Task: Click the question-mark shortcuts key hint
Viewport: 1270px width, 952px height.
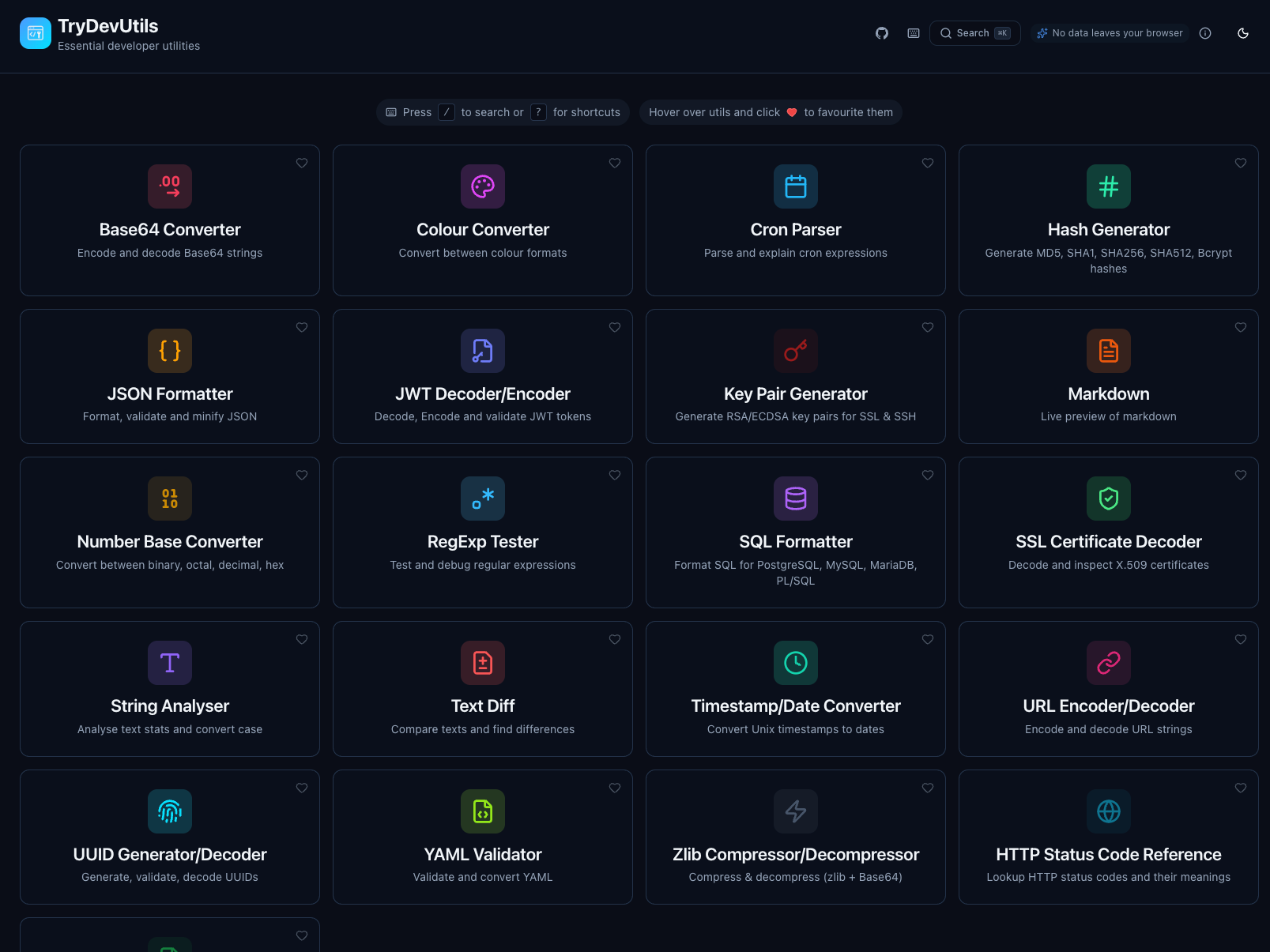Action: tap(538, 112)
